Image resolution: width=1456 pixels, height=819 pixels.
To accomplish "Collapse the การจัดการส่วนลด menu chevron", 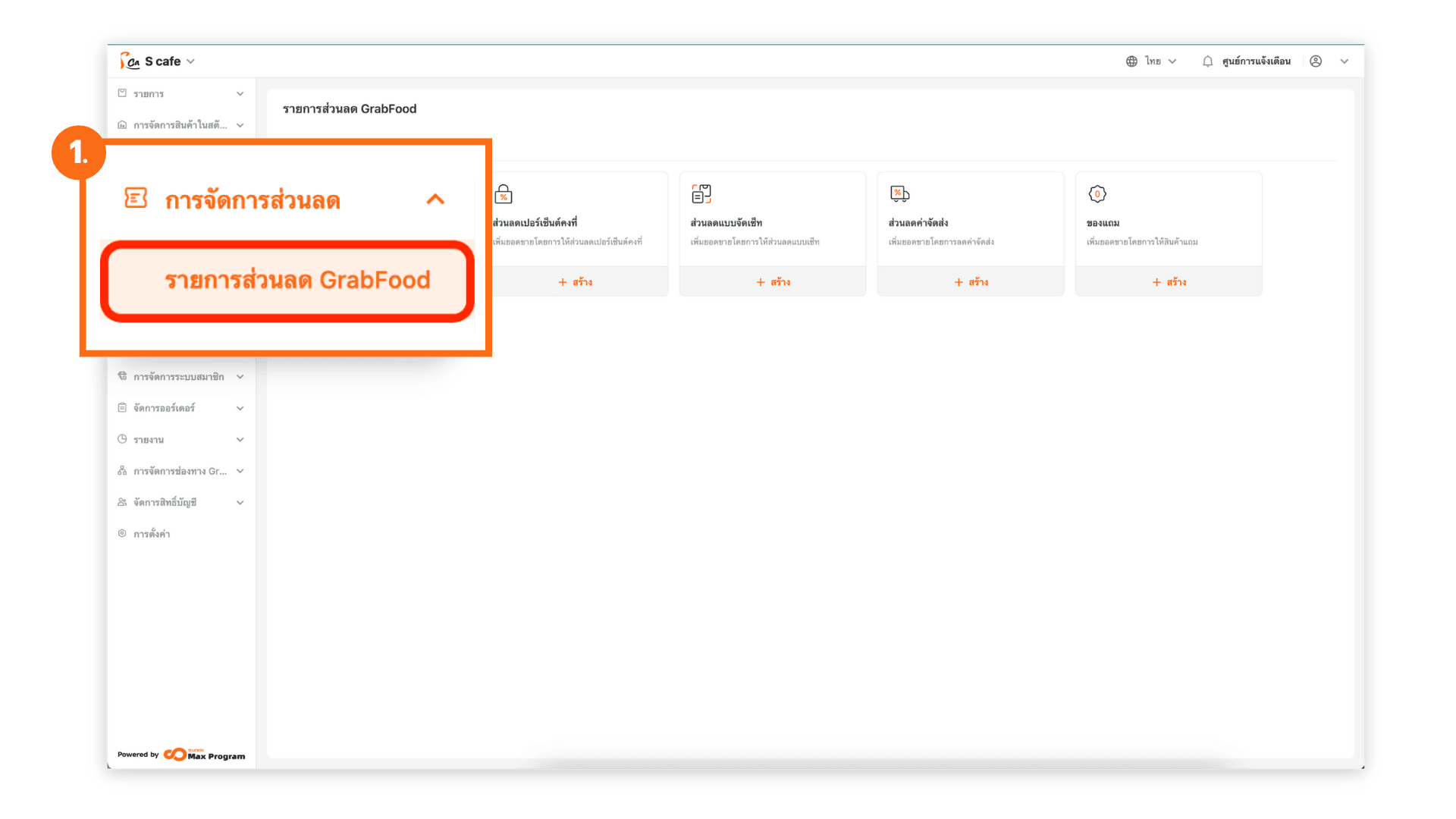I will pyautogui.click(x=435, y=199).
